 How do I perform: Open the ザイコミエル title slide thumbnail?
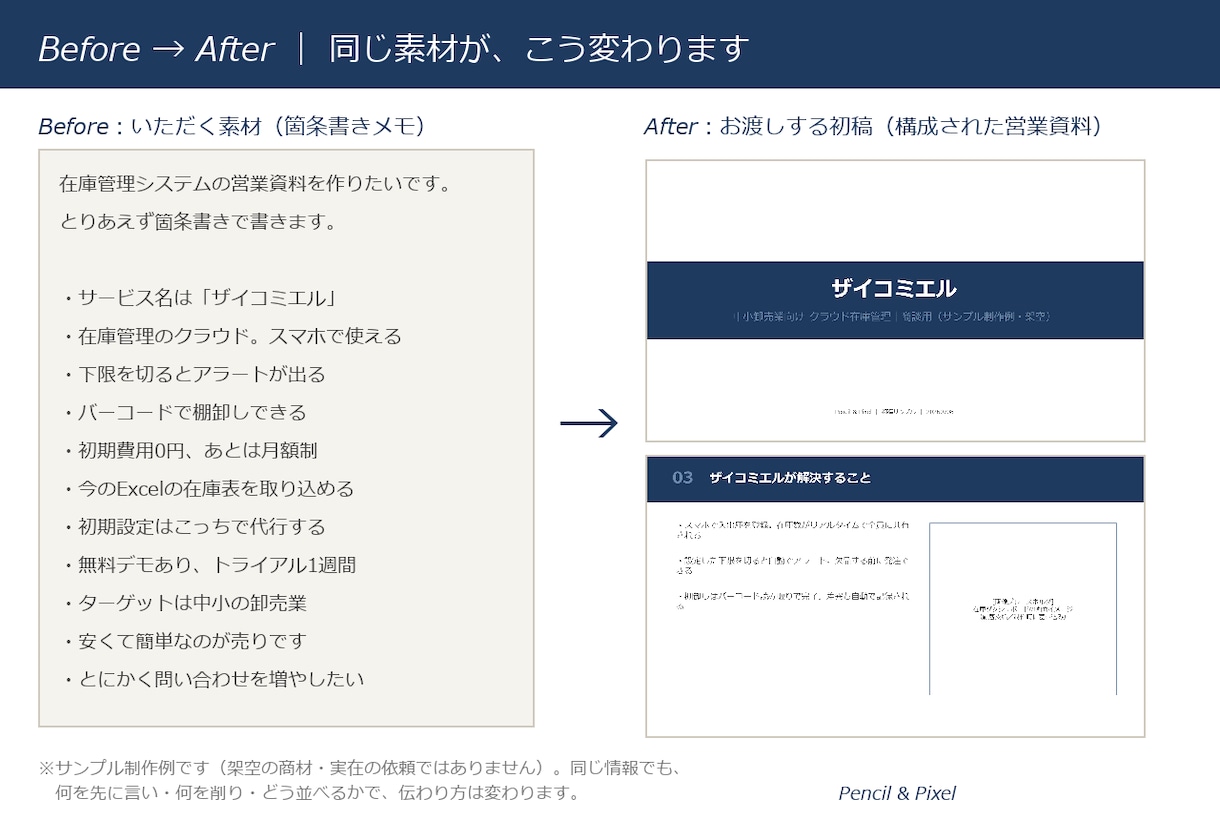pyautogui.click(x=895, y=301)
